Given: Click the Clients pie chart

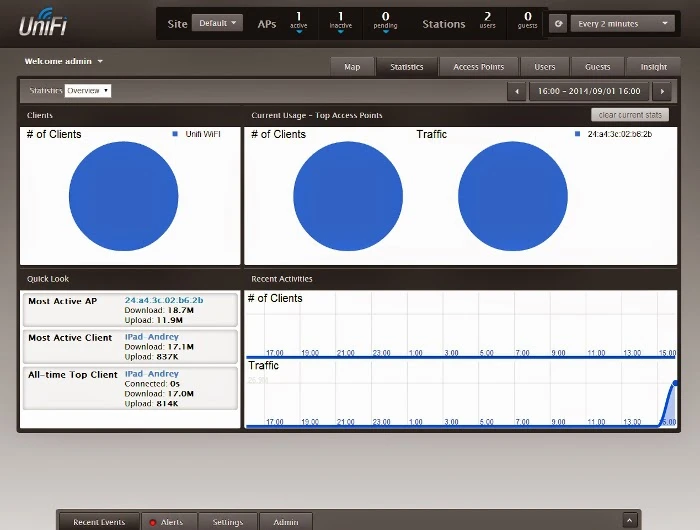Looking at the screenshot, I should coord(124,196).
